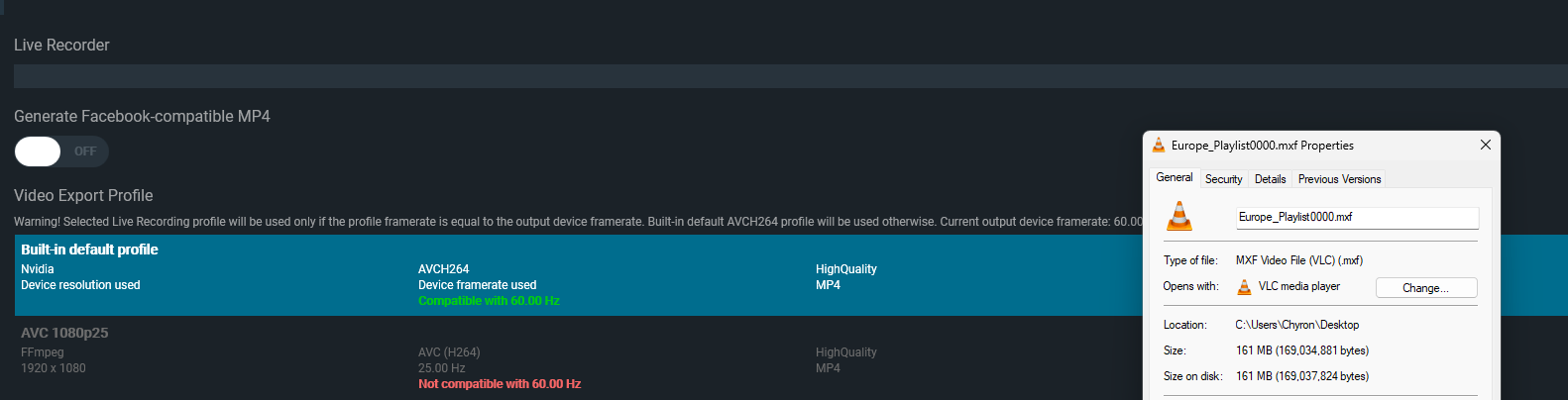This screenshot has width=1568, height=400.
Task: Click the MXF Video File type value
Action: (x=1298, y=260)
